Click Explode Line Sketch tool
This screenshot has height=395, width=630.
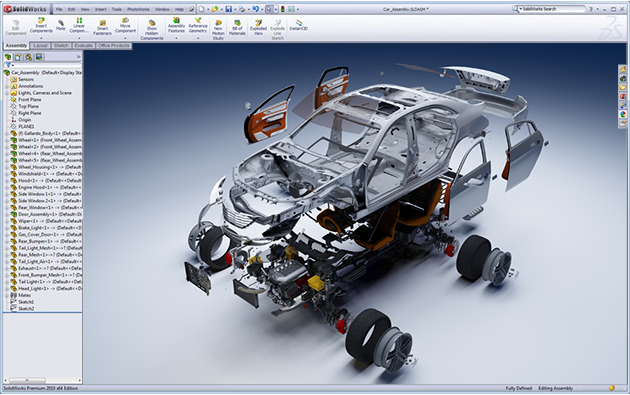[x=277, y=30]
